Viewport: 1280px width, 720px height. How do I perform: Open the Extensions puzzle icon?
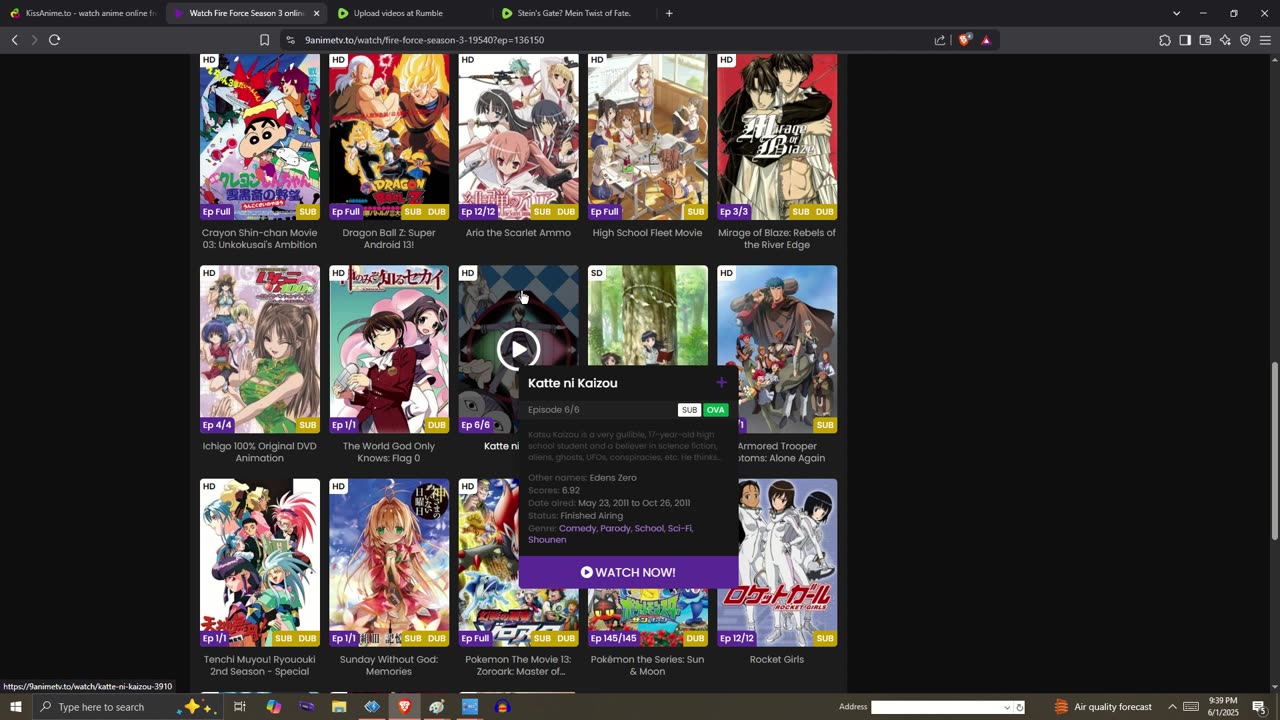[x=1165, y=40]
